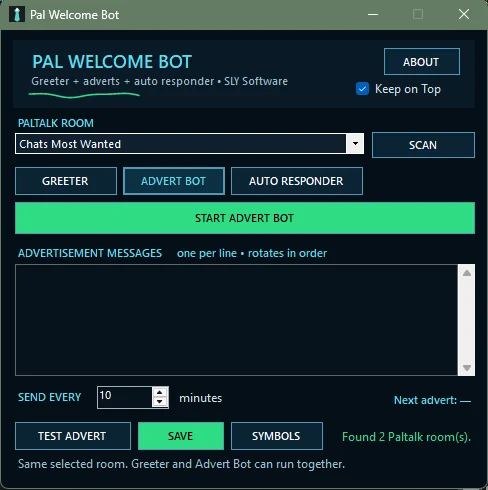
Task: Save the advert settings
Action: (x=181, y=436)
